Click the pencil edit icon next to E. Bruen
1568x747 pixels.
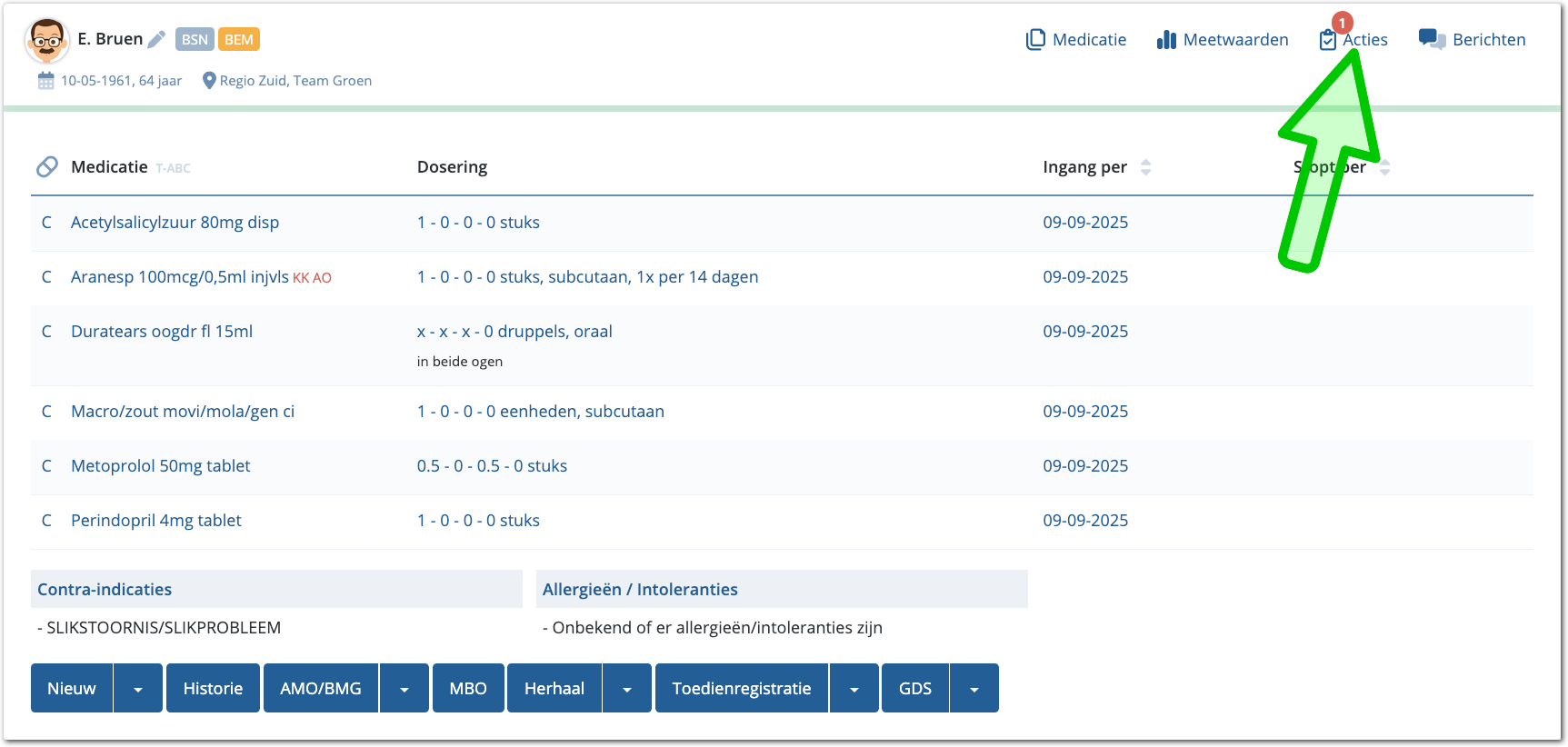[156, 39]
